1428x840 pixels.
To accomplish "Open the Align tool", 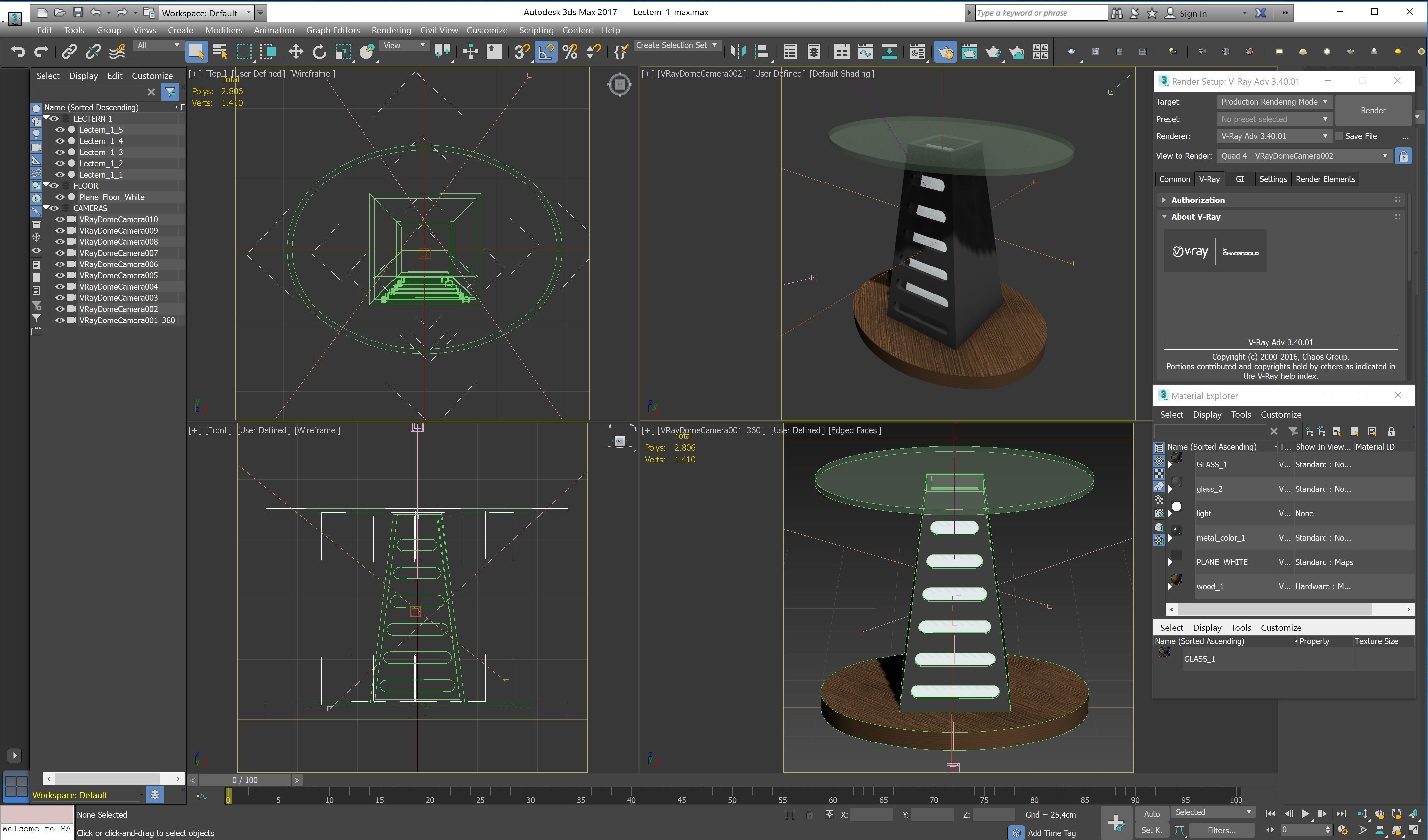I will [762, 52].
